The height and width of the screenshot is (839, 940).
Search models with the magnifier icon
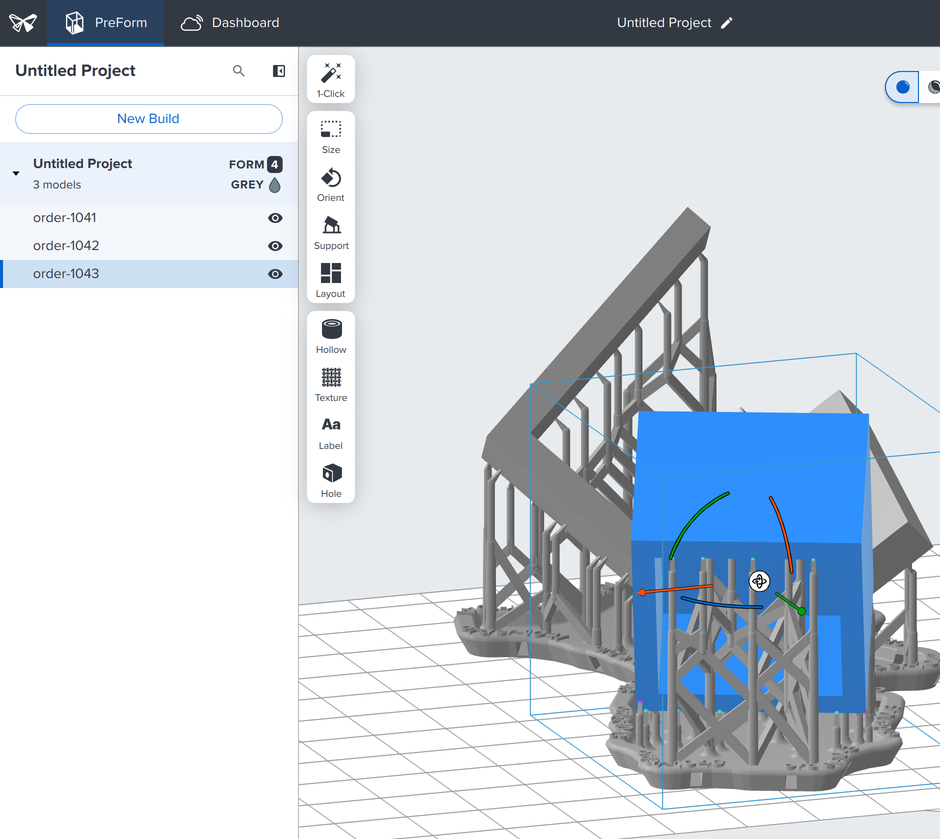pos(239,71)
